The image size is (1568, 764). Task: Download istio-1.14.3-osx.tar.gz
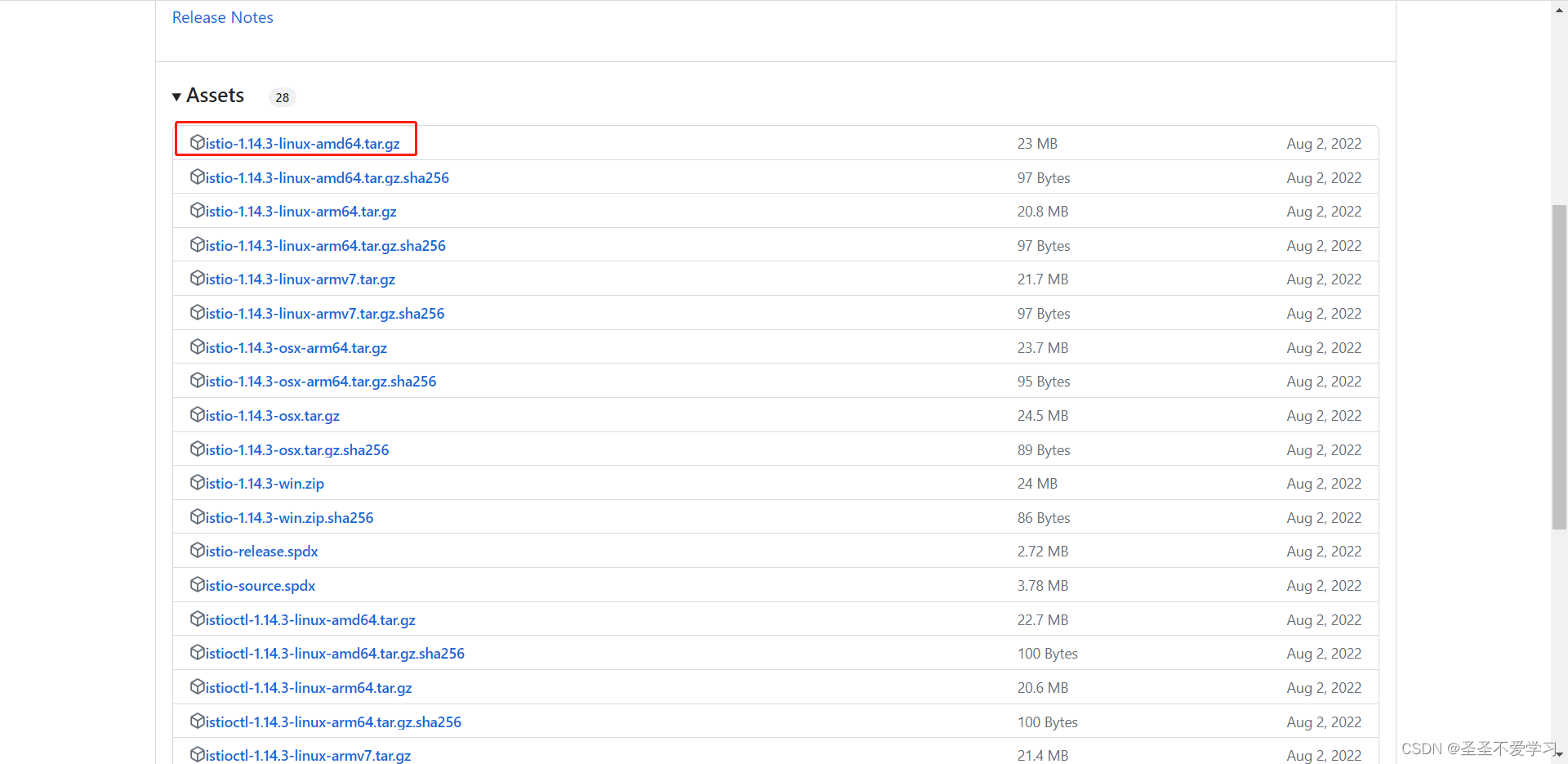pos(272,415)
